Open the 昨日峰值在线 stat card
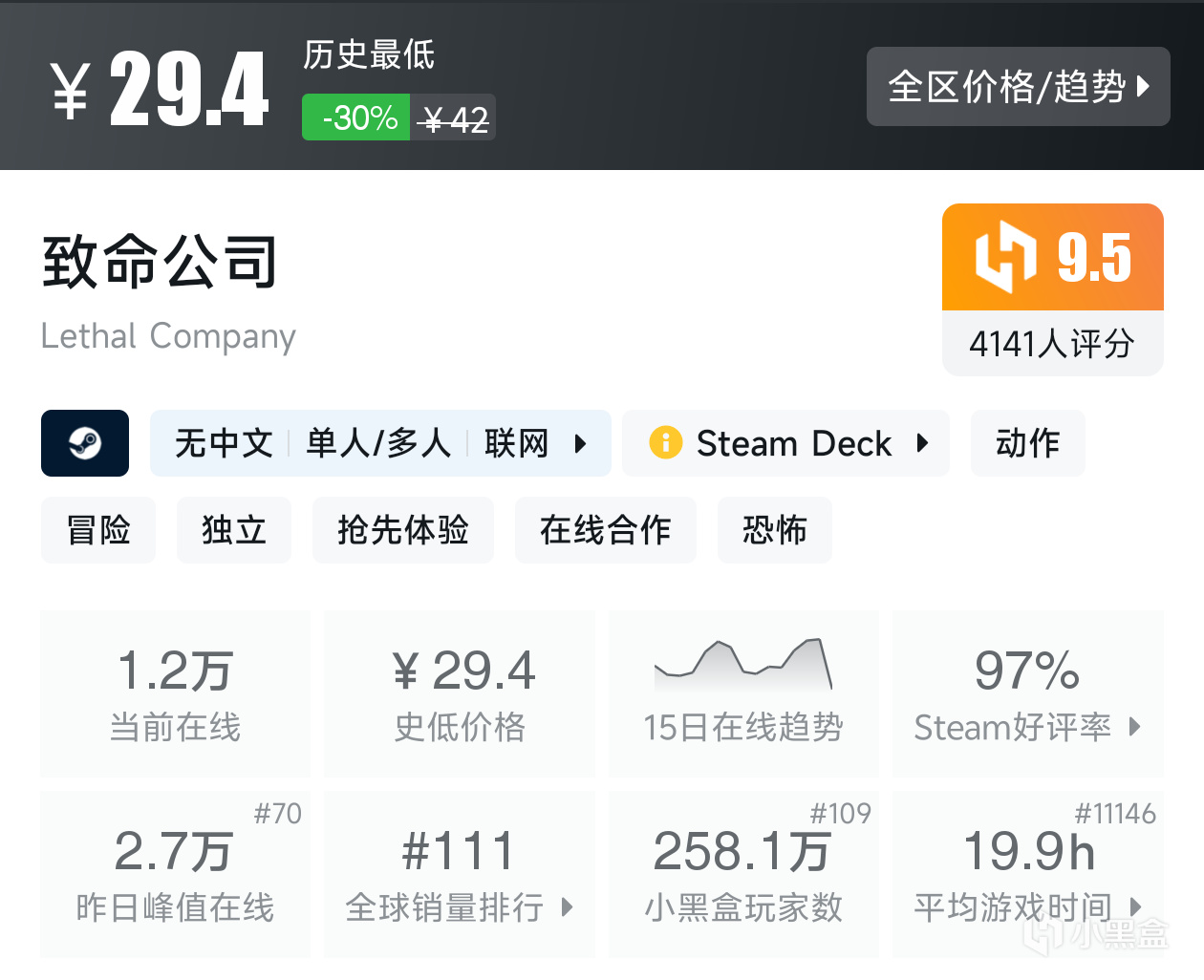This screenshot has width=1204, height=980. click(175, 873)
